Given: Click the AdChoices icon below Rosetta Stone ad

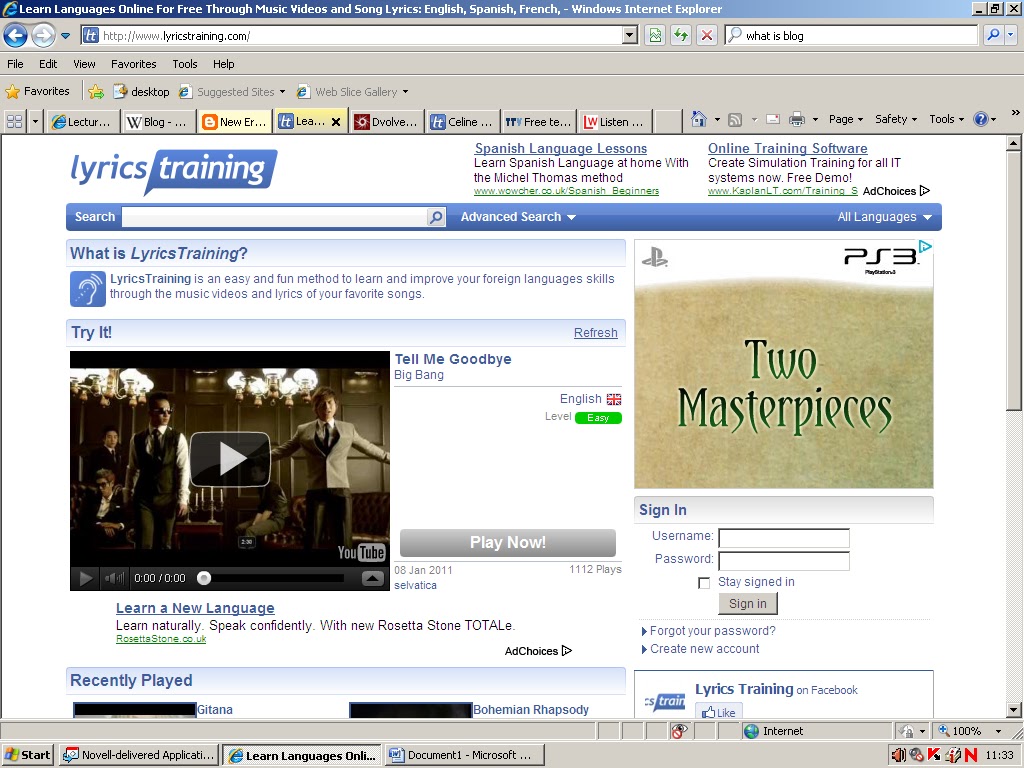Looking at the screenshot, I should (567, 650).
